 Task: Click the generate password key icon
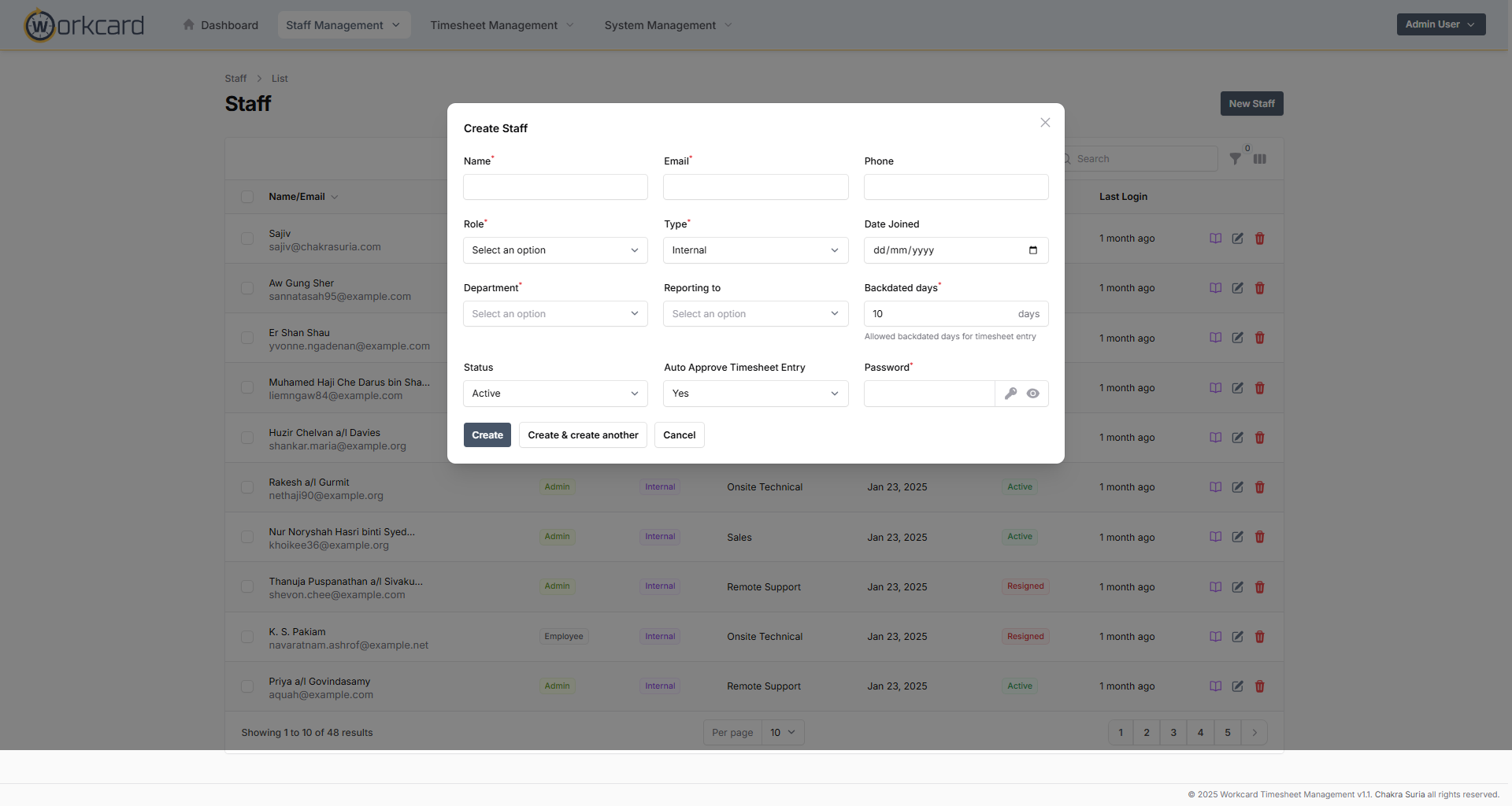[x=1010, y=394]
